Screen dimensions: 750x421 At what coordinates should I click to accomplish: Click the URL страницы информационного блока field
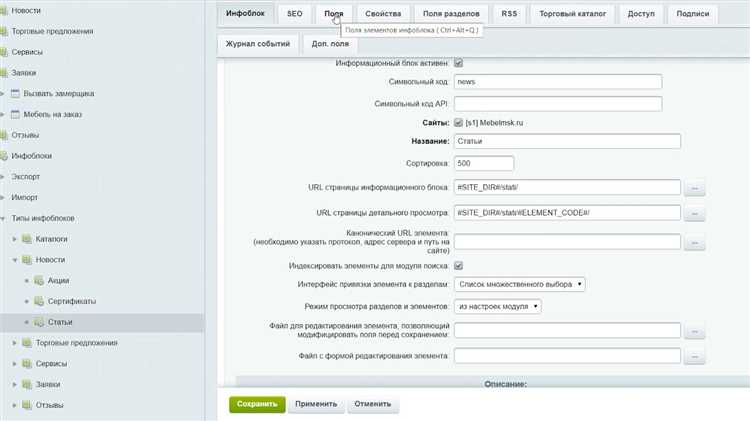(567, 188)
